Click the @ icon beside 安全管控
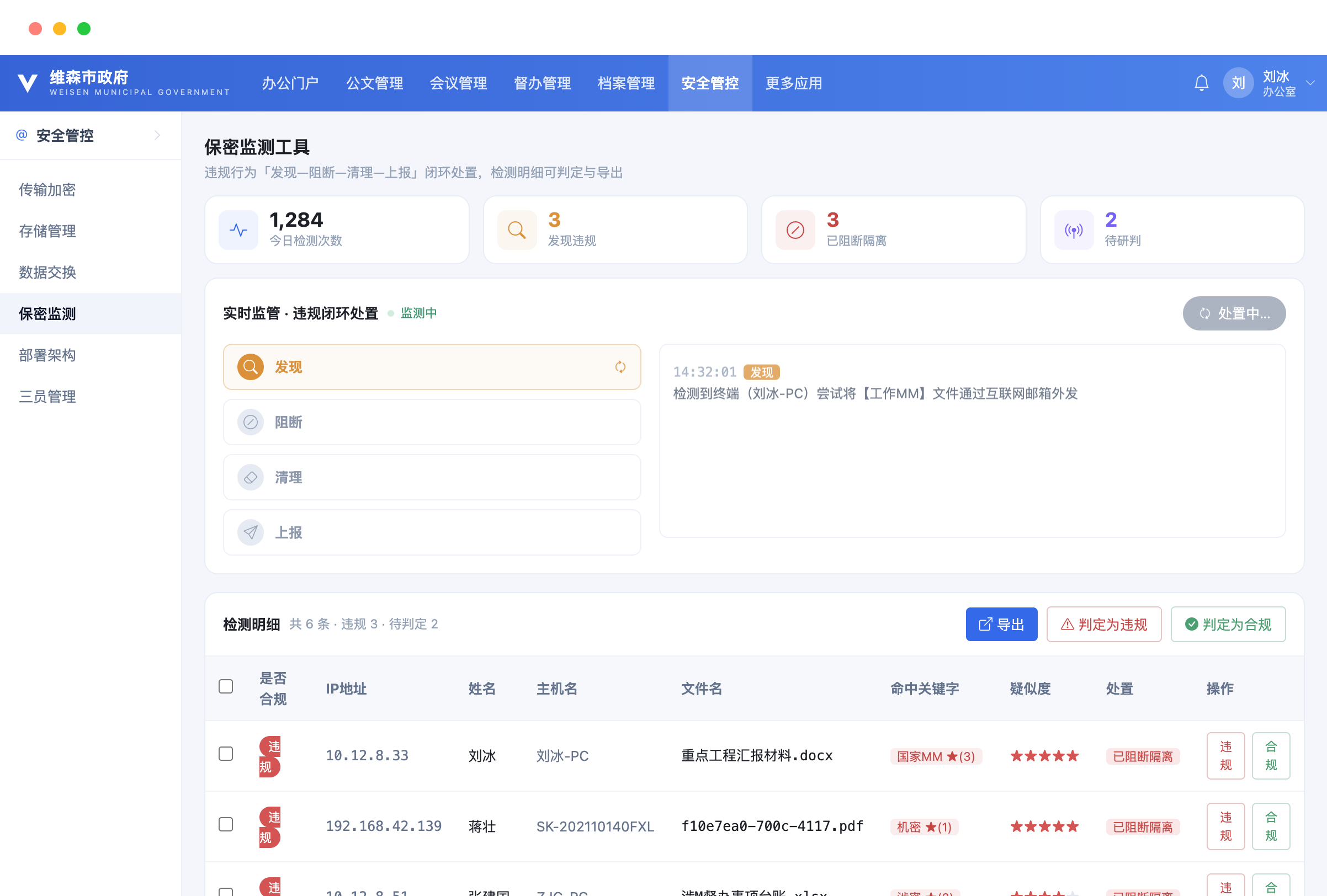The image size is (1327, 896). pyautogui.click(x=22, y=135)
